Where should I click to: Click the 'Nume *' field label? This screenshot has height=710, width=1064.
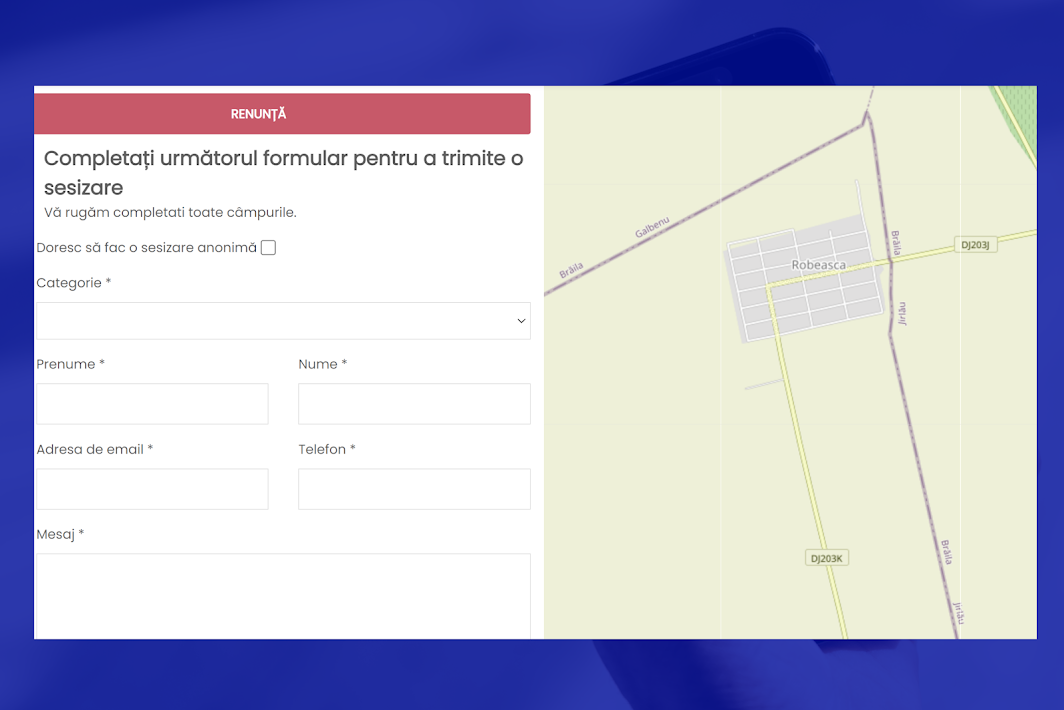pos(322,364)
